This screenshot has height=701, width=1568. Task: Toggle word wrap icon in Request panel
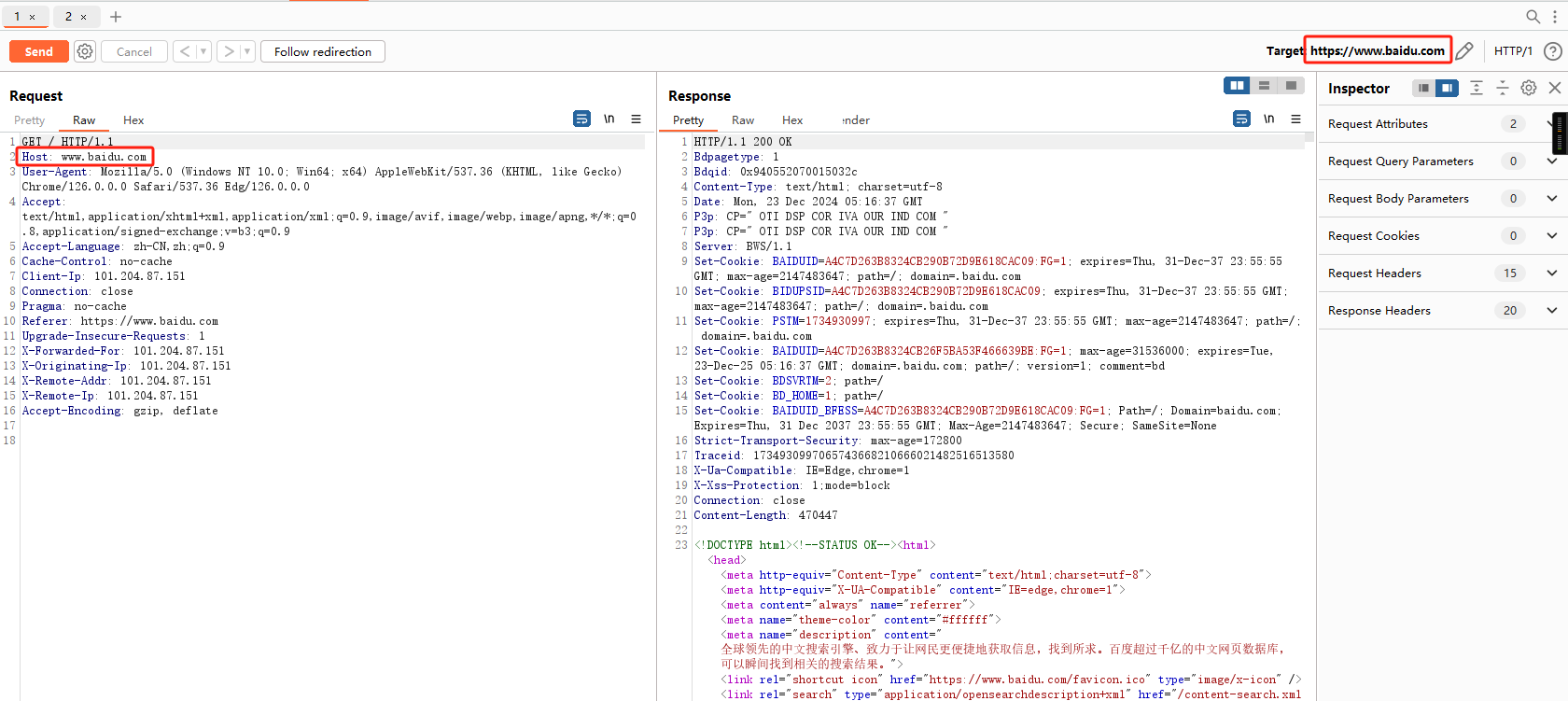[581, 119]
